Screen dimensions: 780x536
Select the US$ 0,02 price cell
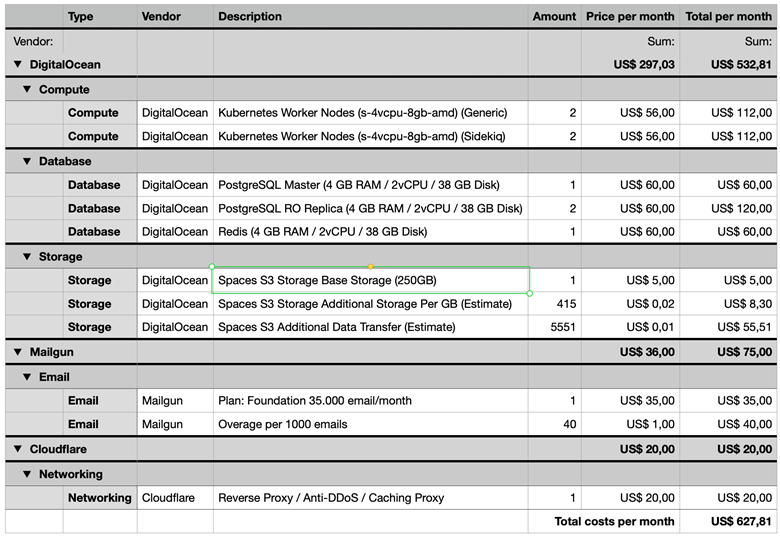(x=630, y=304)
